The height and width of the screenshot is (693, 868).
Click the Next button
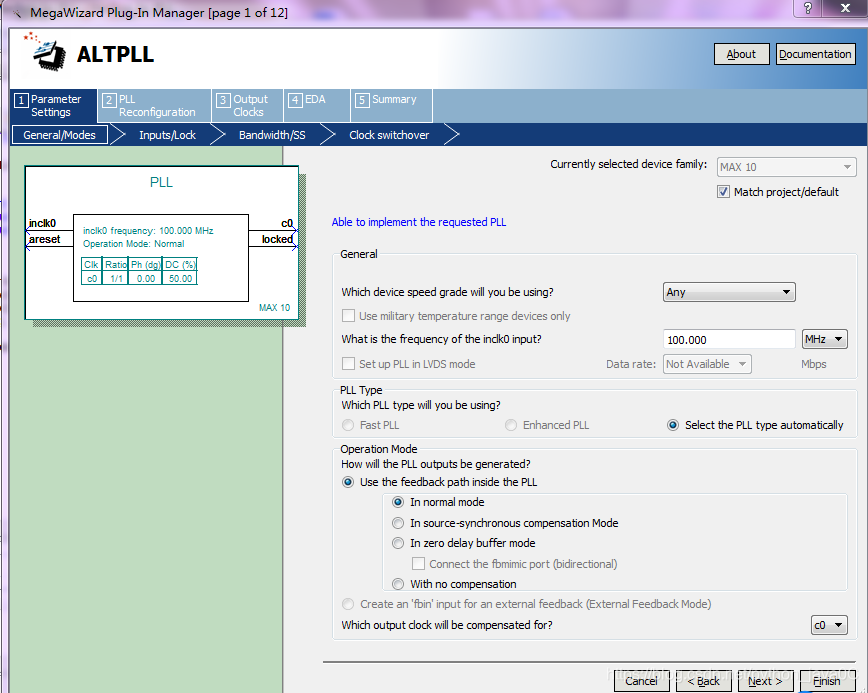(766, 681)
